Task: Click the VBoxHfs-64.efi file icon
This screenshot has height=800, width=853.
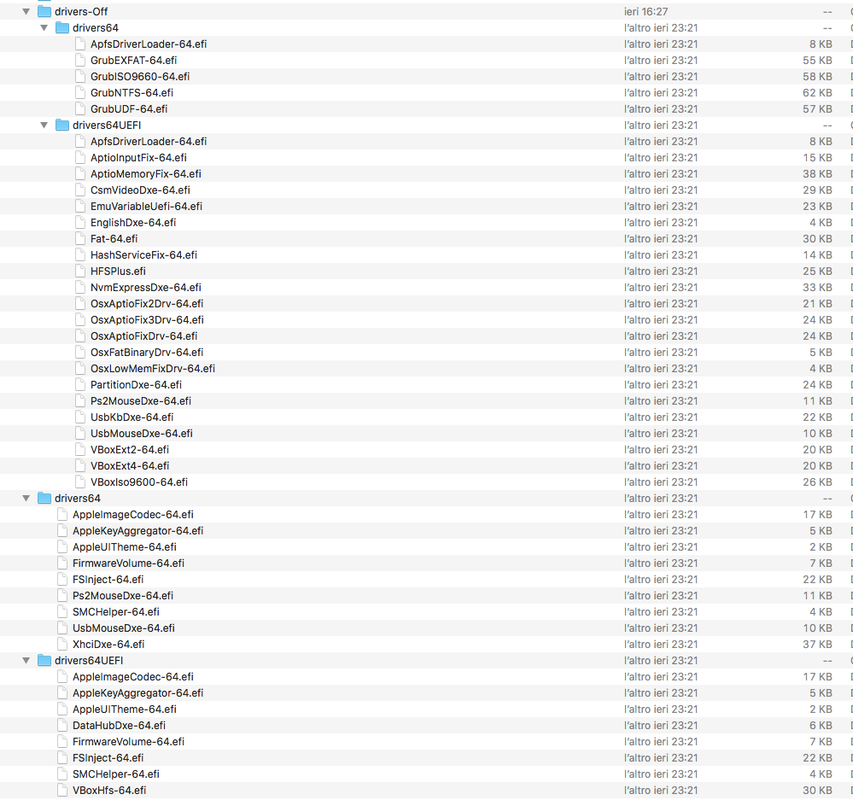Action: pyautogui.click(x=63, y=790)
